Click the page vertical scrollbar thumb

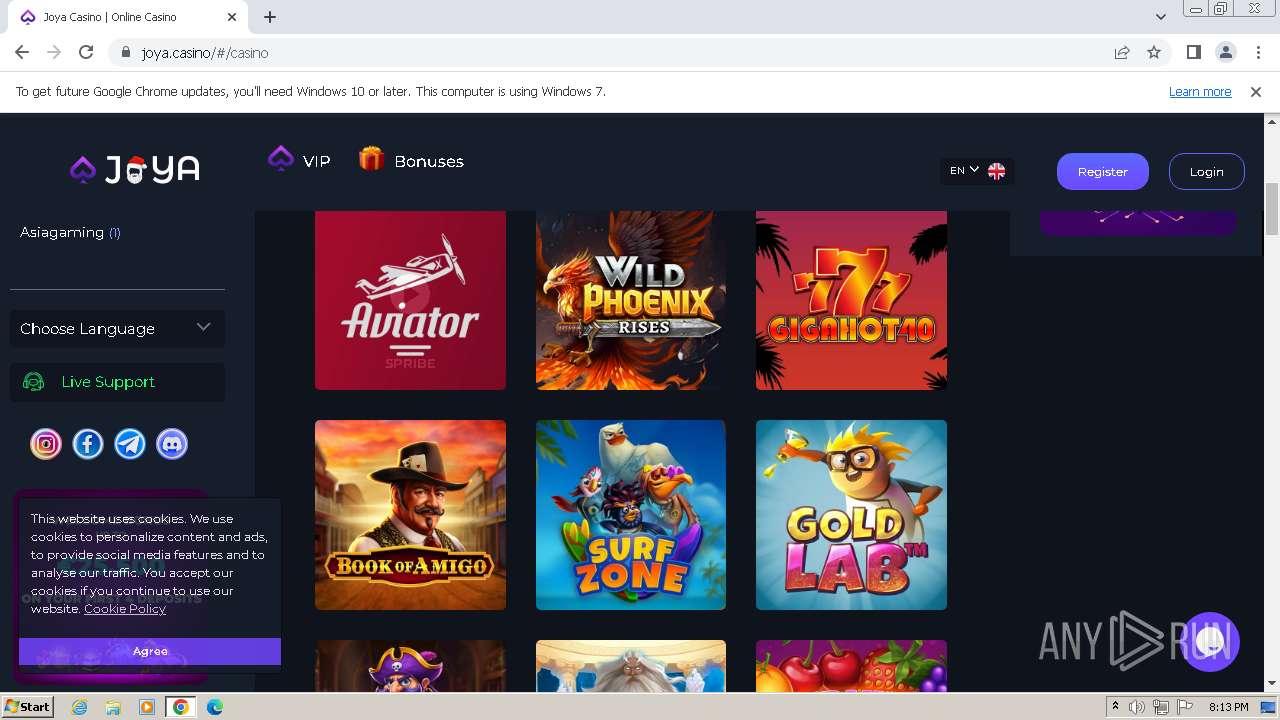point(1272,209)
